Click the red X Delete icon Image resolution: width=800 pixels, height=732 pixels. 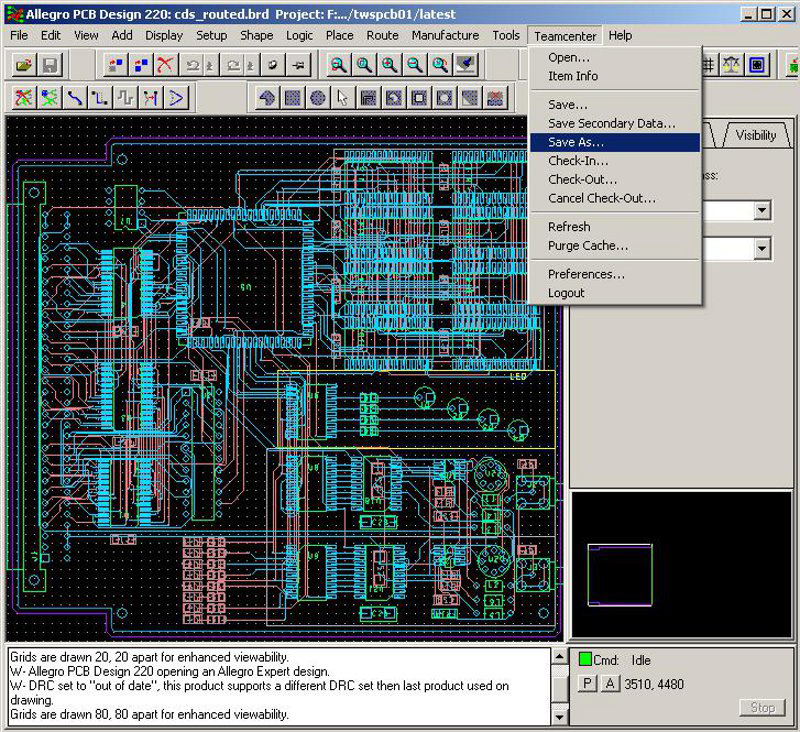(x=165, y=65)
